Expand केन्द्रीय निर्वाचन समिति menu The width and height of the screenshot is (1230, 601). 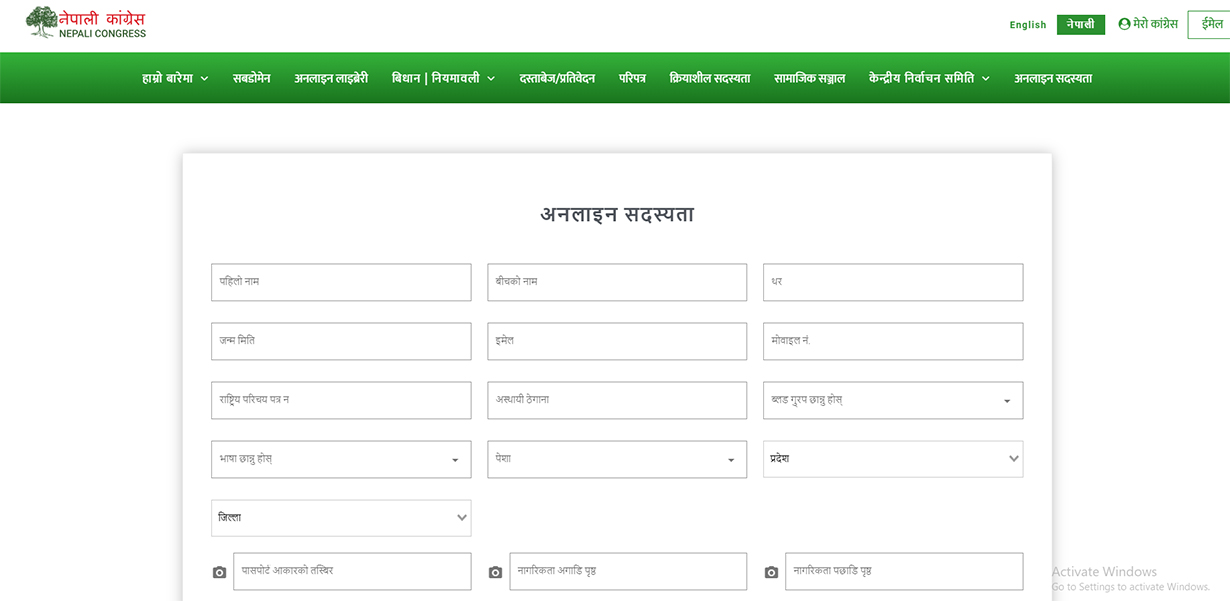point(929,78)
